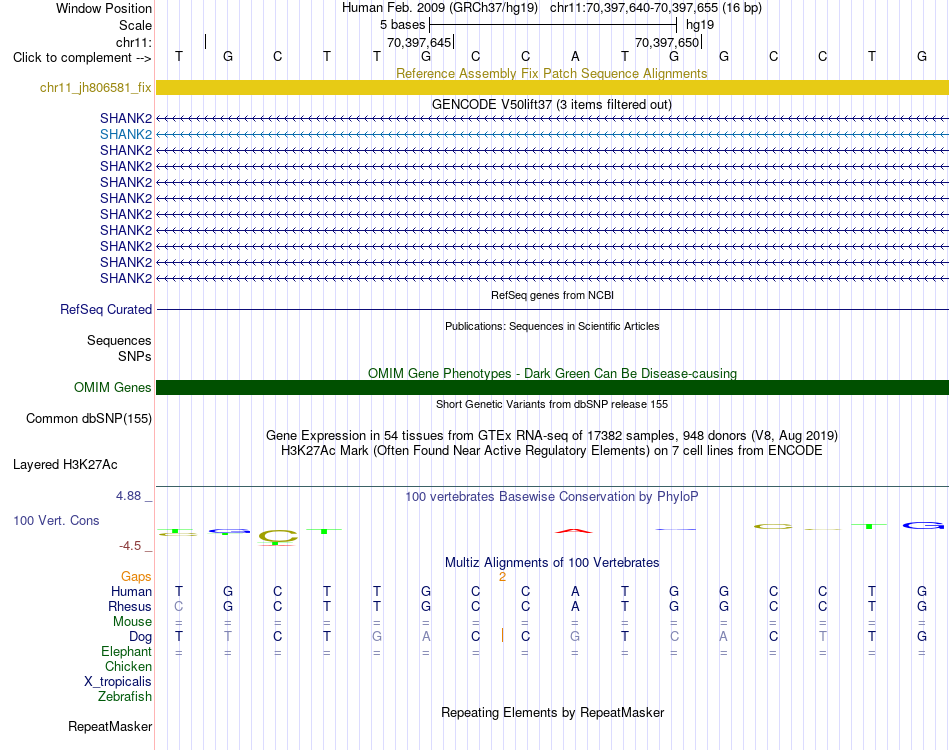Click the Layered H3K27Ac label

65,465
